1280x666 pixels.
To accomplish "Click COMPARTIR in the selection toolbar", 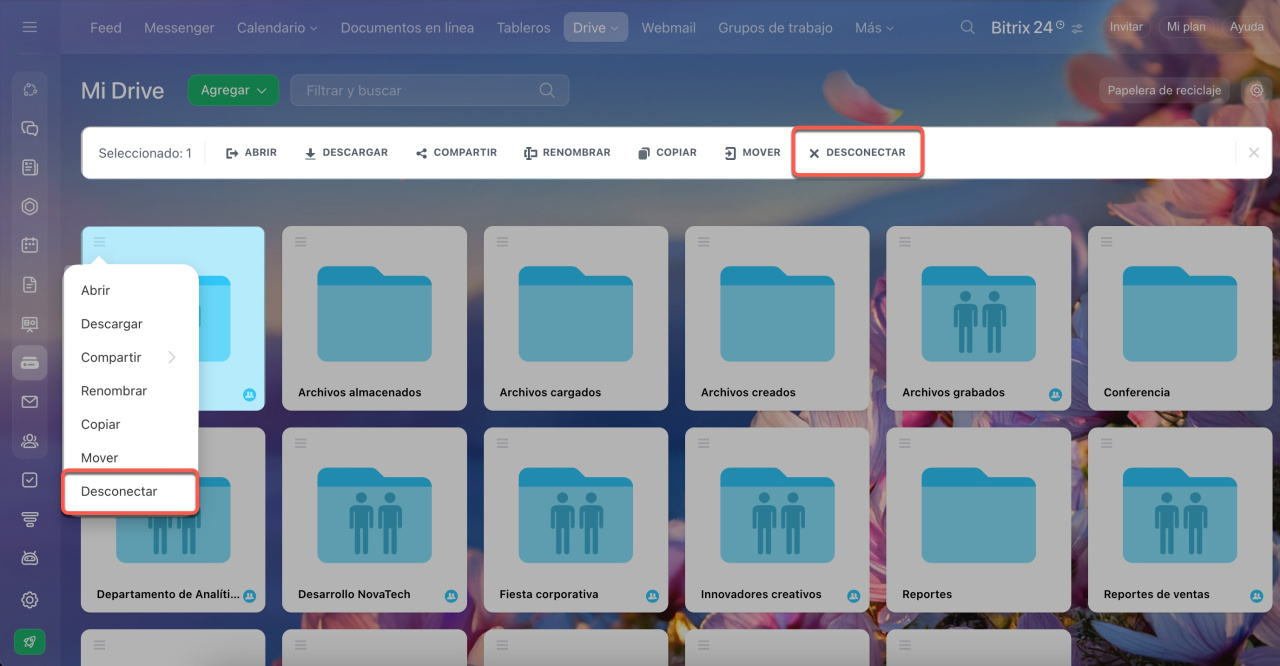I will point(456,153).
